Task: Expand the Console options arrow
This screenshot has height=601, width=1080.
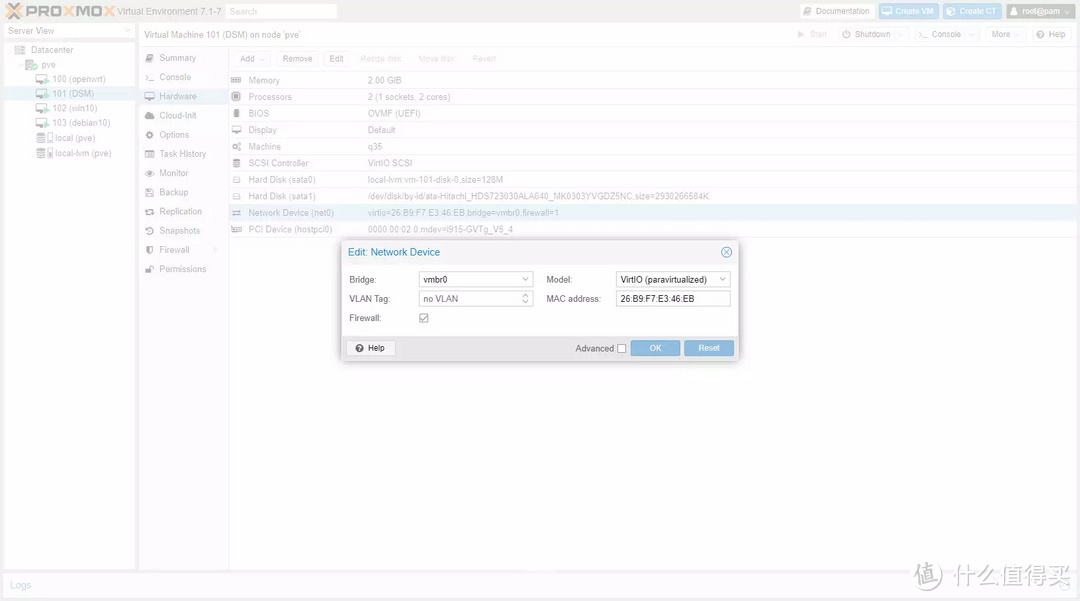Action: coord(971,34)
